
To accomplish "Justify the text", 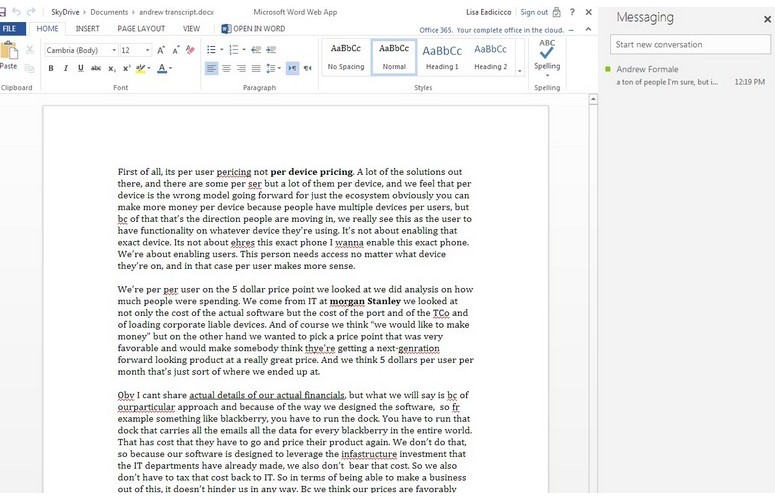I will (256, 68).
